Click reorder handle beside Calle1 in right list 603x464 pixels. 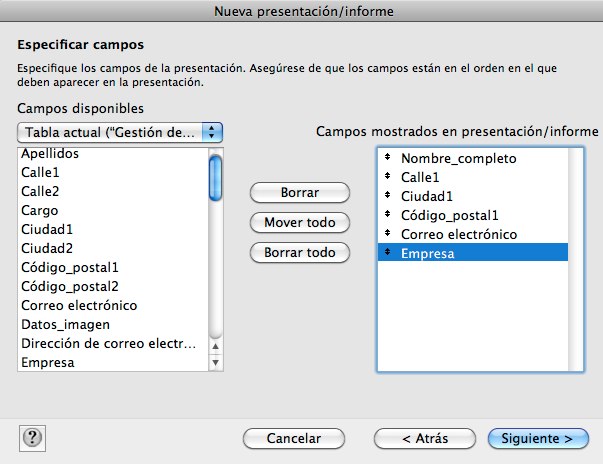(x=388, y=176)
